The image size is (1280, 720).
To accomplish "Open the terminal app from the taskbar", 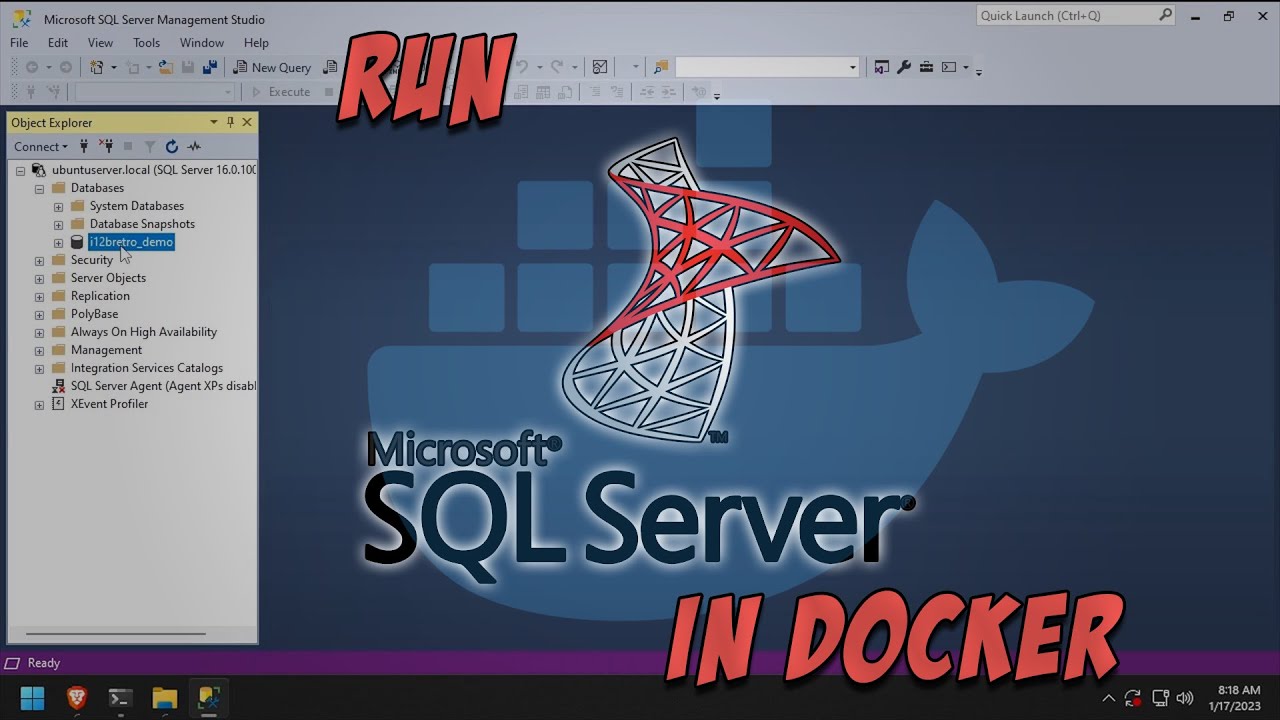I will click(x=121, y=697).
